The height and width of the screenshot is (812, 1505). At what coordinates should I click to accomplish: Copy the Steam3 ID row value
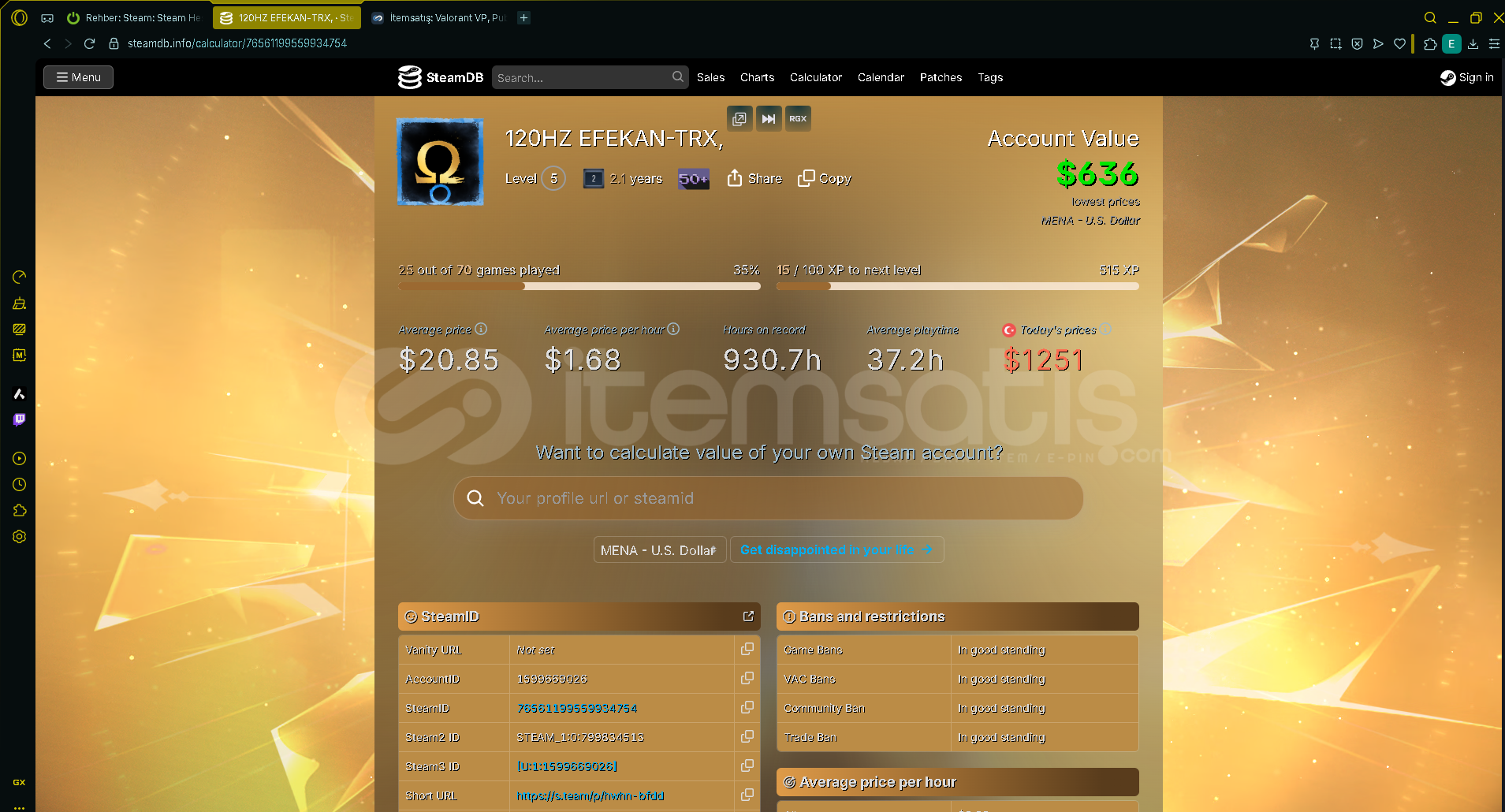[x=747, y=765]
